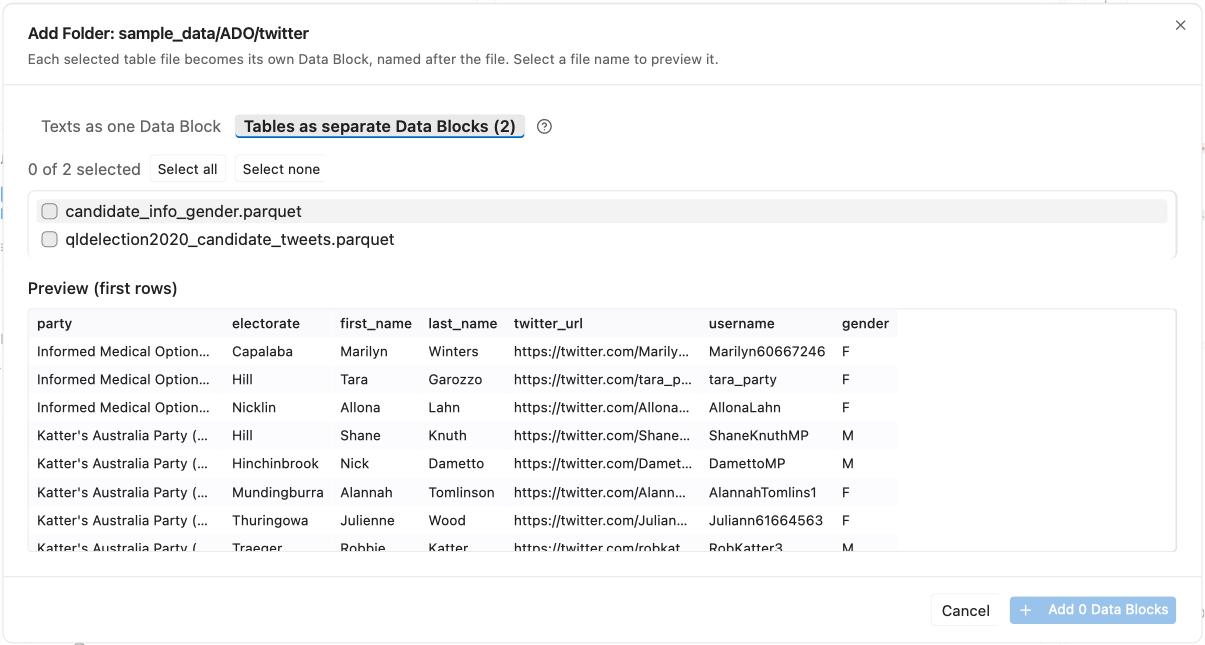Preview qldelection2020_candidate_tweets.parquet file name
Image resolution: width=1205 pixels, height=645 pixels.
tap(230, 240)
